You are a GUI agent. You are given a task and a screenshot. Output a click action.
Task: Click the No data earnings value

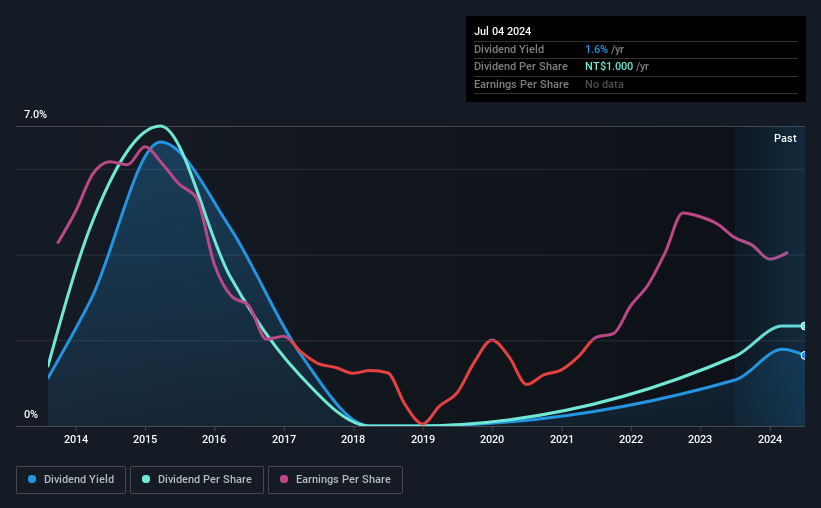click(604, 84)
